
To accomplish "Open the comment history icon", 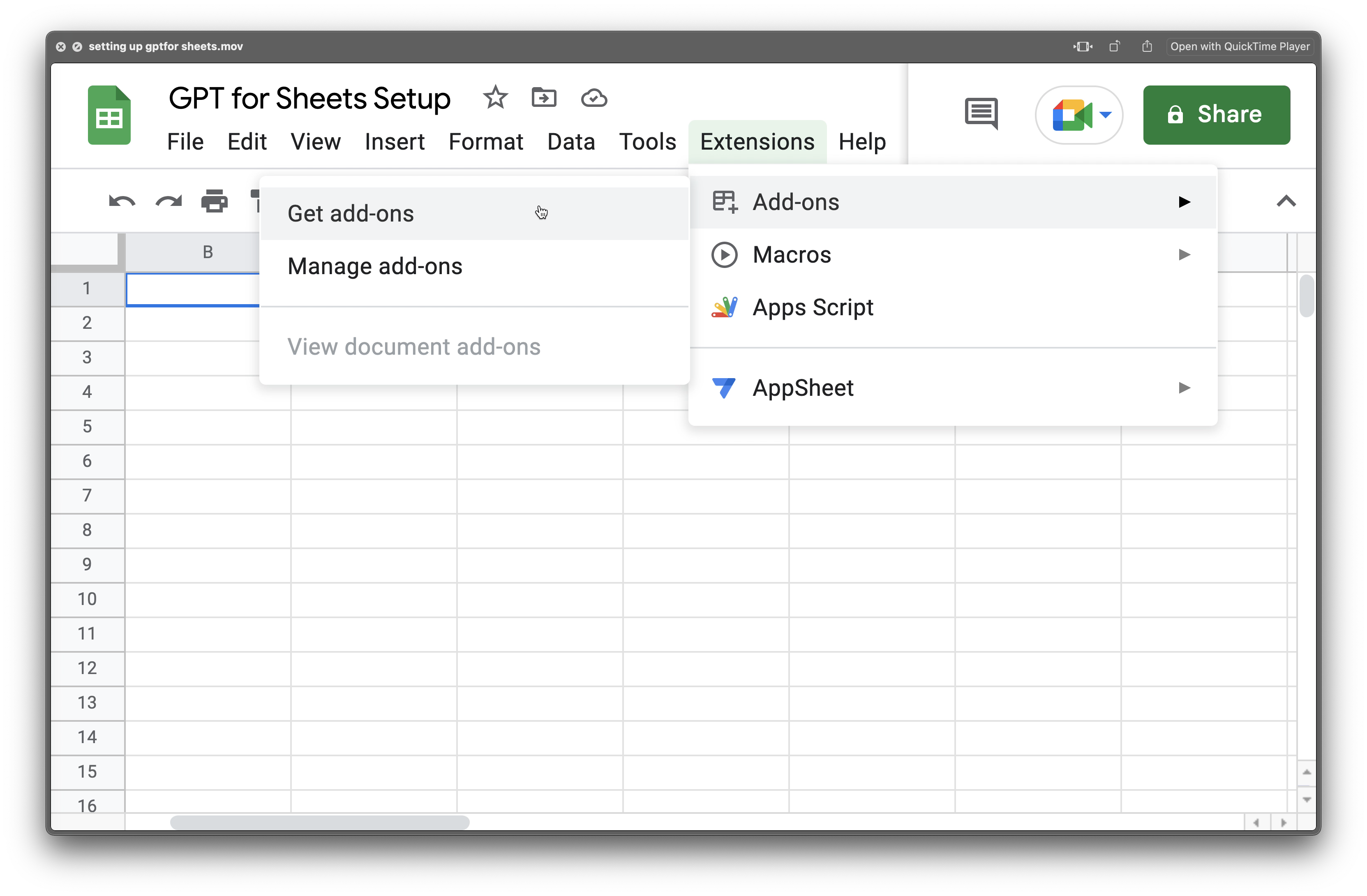I will pyautogui.click(x=981, y=113).
